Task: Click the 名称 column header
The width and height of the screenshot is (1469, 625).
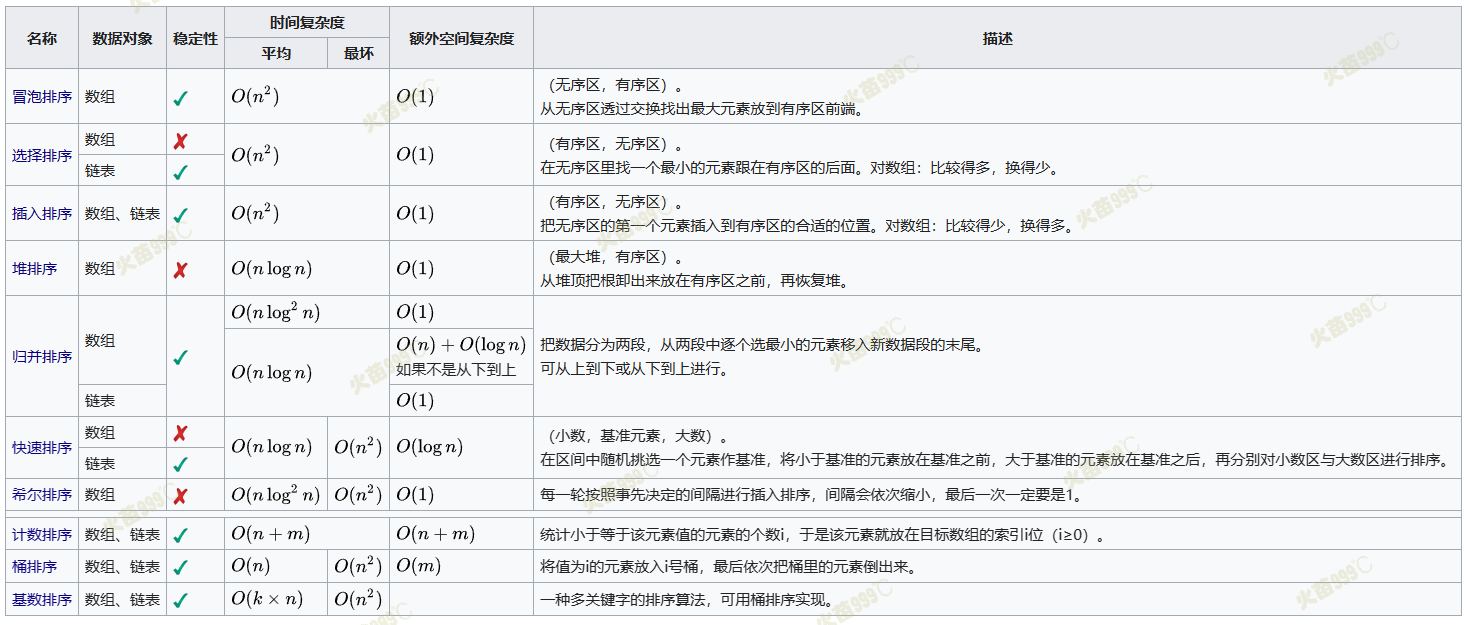Action: 42,38
